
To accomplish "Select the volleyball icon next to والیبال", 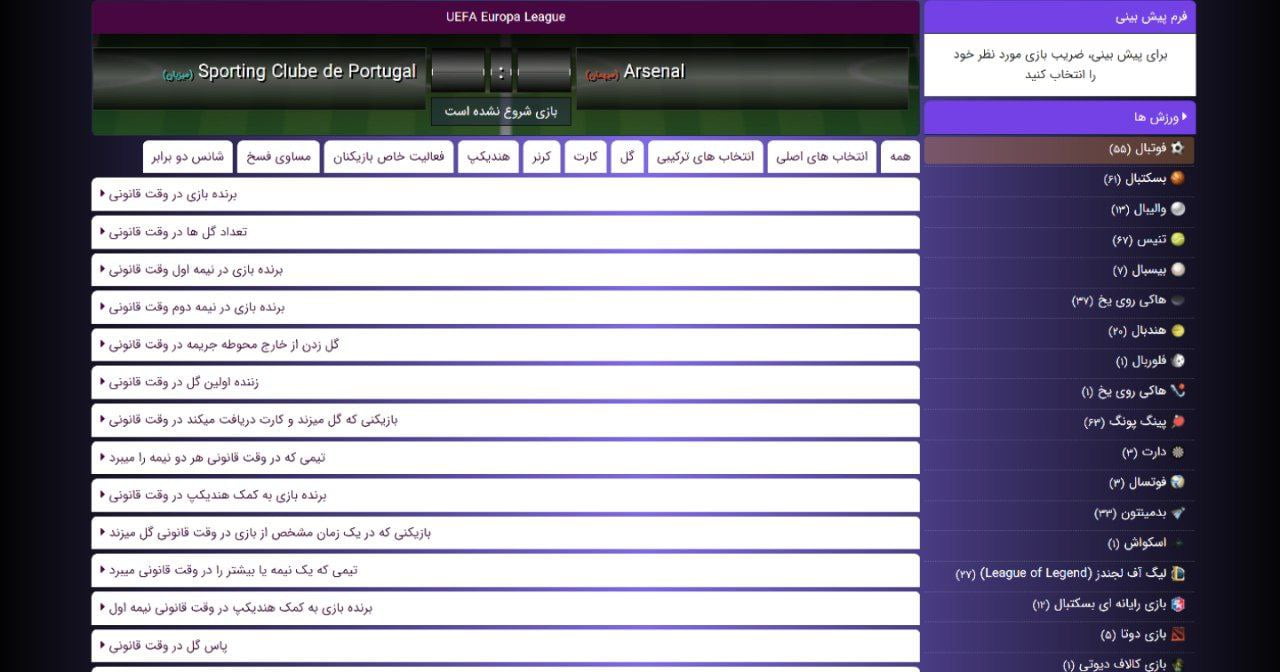I will pos(1177,209).
